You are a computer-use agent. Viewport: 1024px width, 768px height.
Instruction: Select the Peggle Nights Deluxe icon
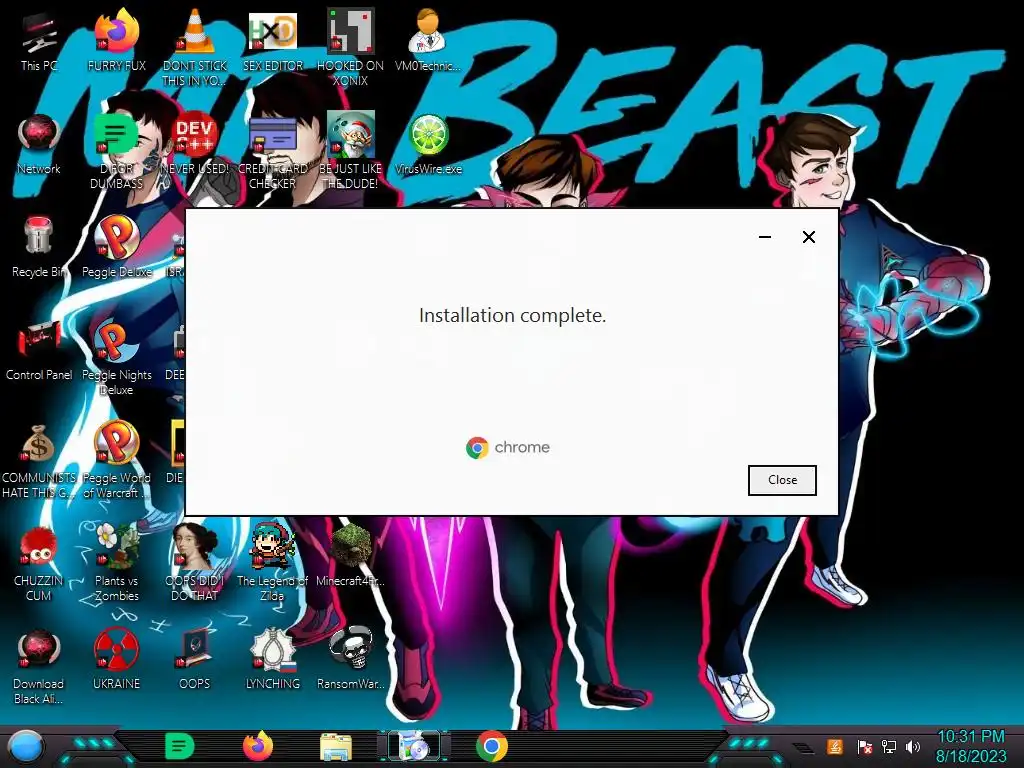pyautogui.click(x=117, y=358)
